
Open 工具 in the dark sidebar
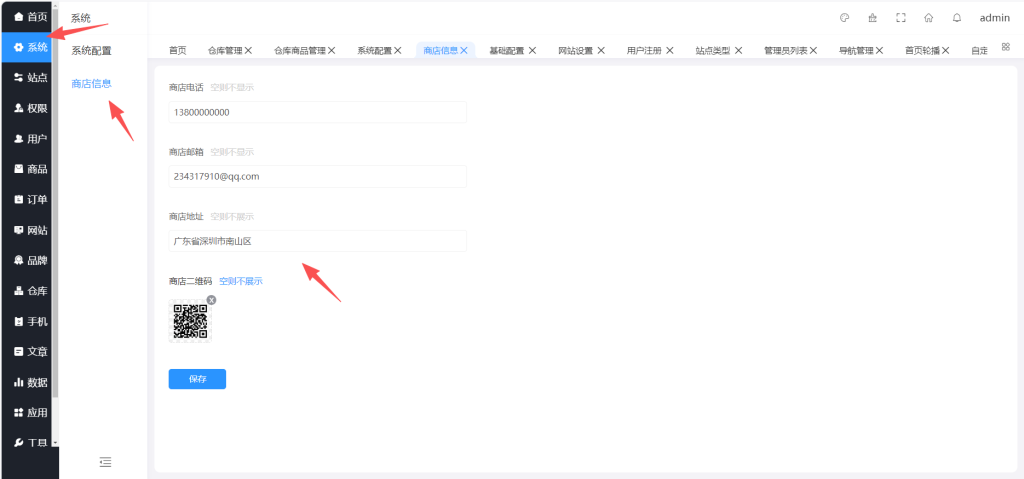tap(29, 442)
